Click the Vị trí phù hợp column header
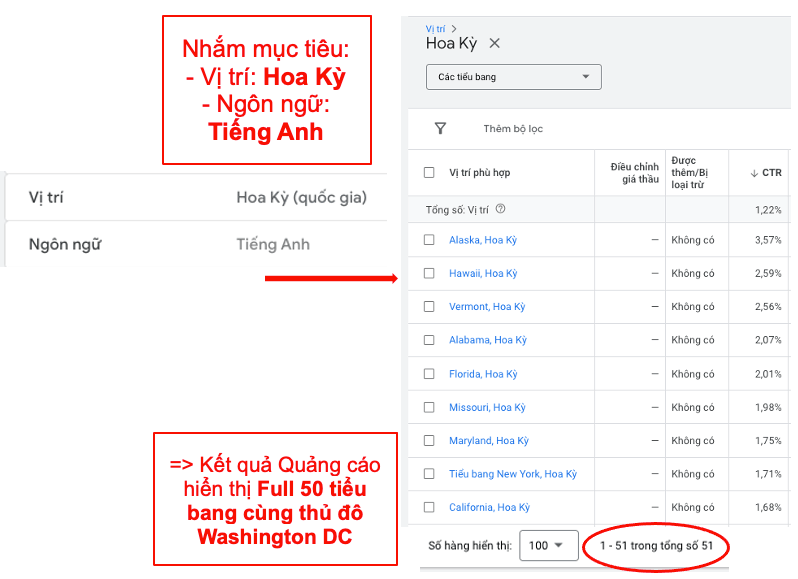Viewport: 798px width, 579px height. click(x=479, y=173)
